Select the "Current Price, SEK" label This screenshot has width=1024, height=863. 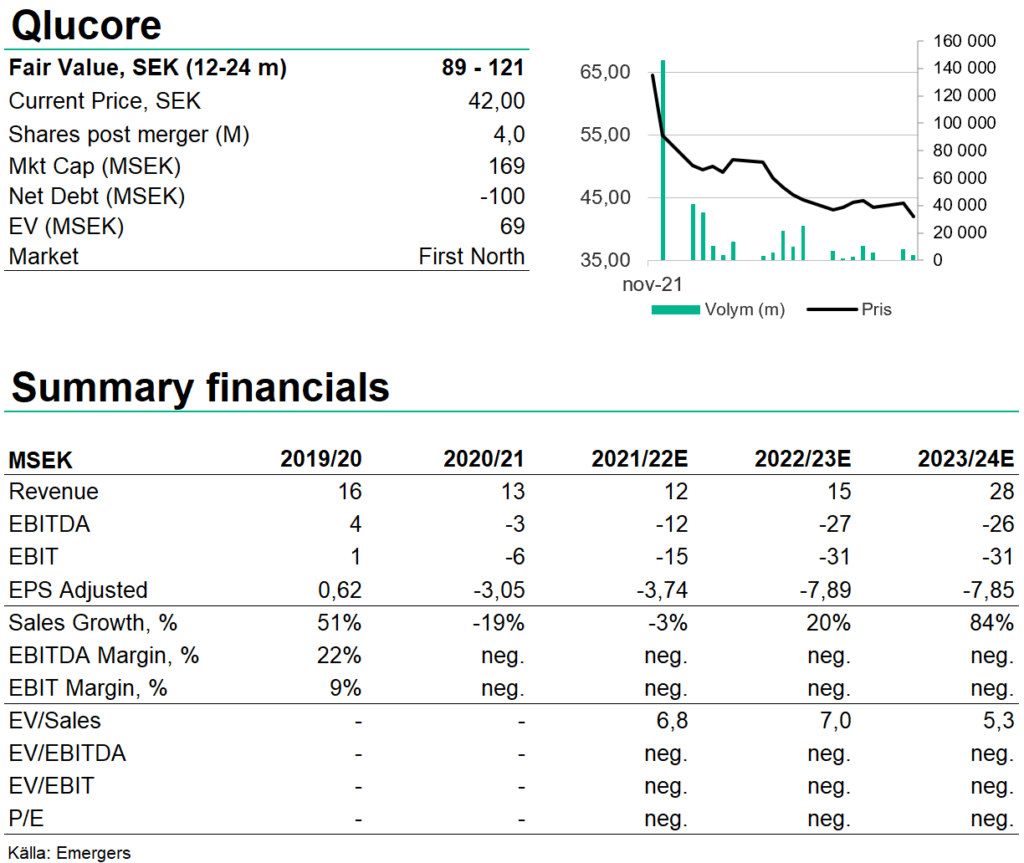point(104,101)
